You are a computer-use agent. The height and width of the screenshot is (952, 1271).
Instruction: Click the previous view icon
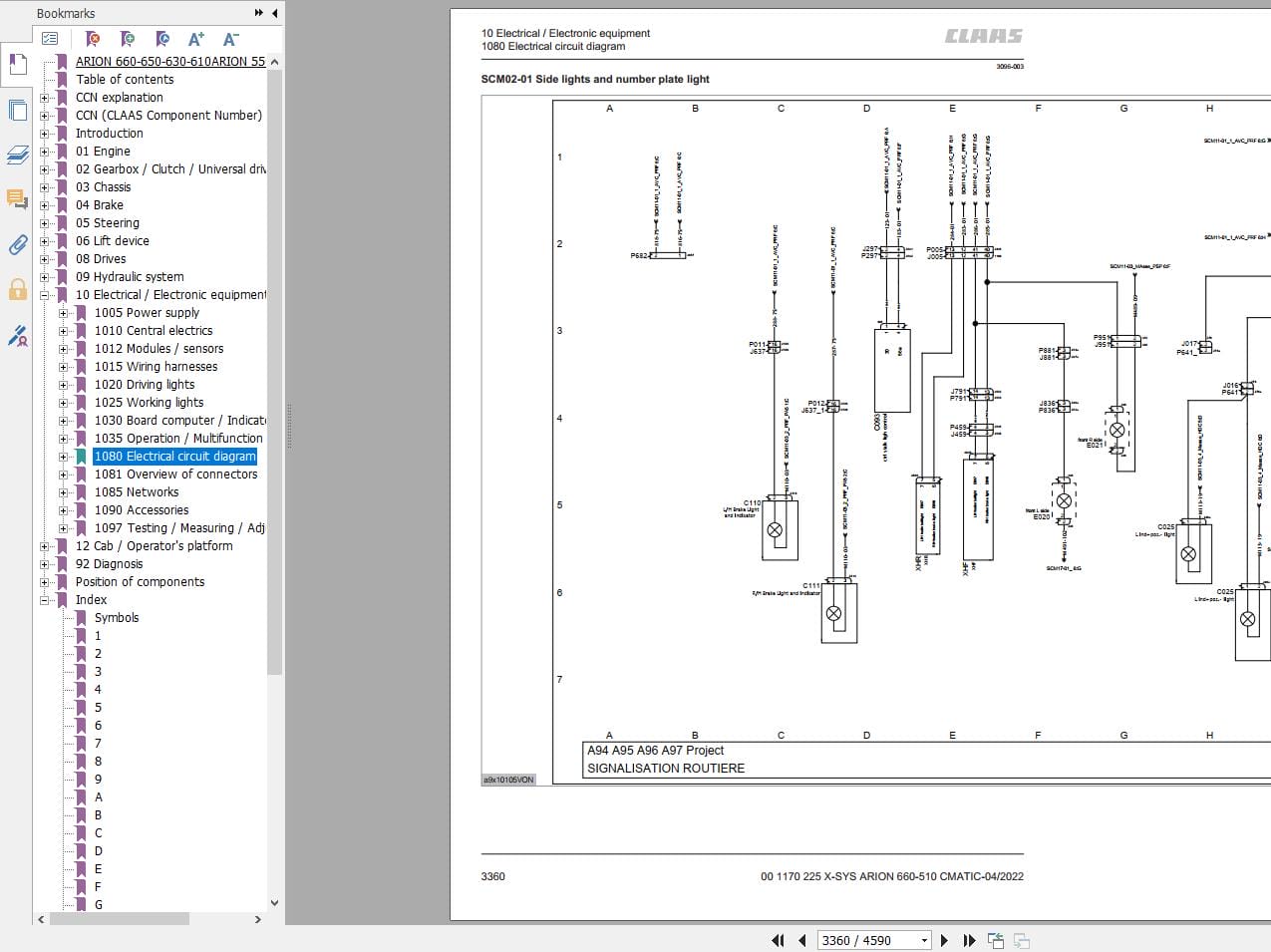tap(995, 940)
